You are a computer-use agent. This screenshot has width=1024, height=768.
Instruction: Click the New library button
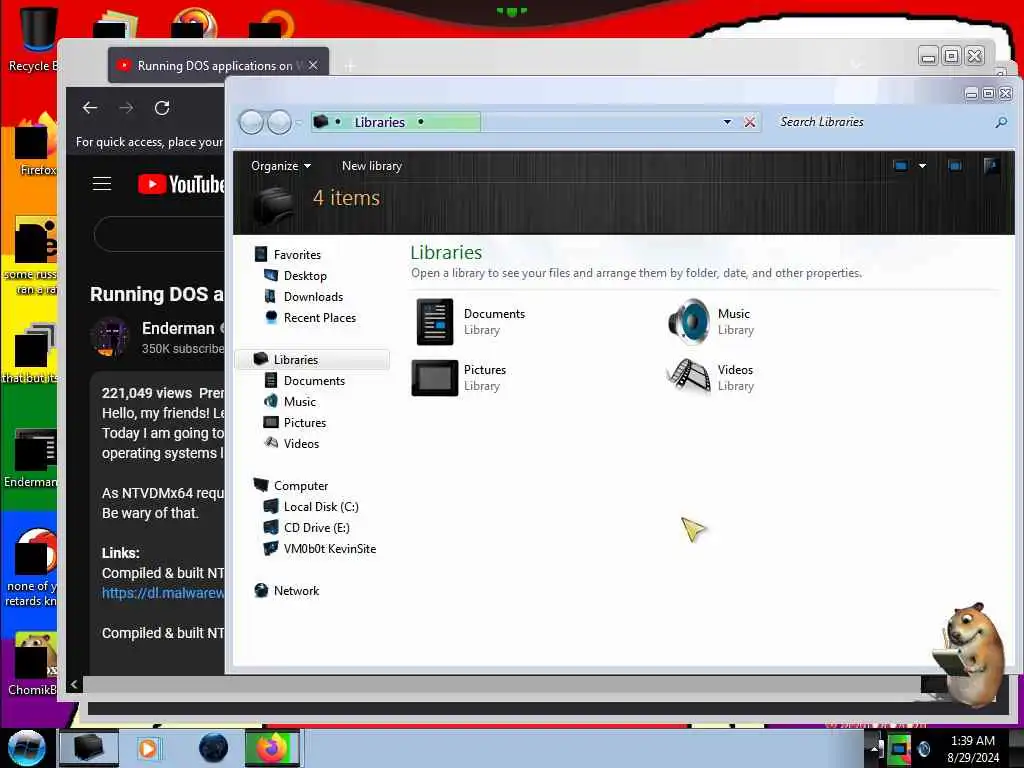(x=372, y=166)
